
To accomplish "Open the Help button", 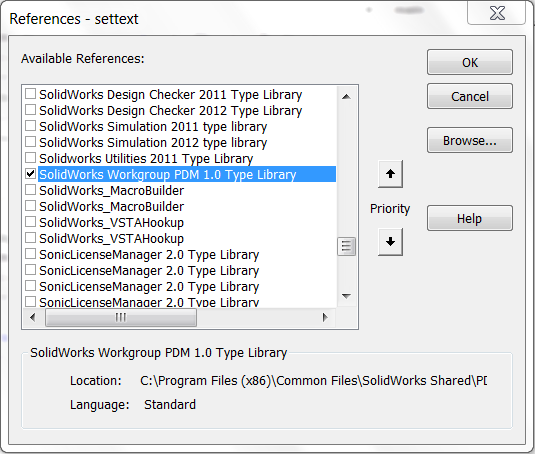I will 470,218.
